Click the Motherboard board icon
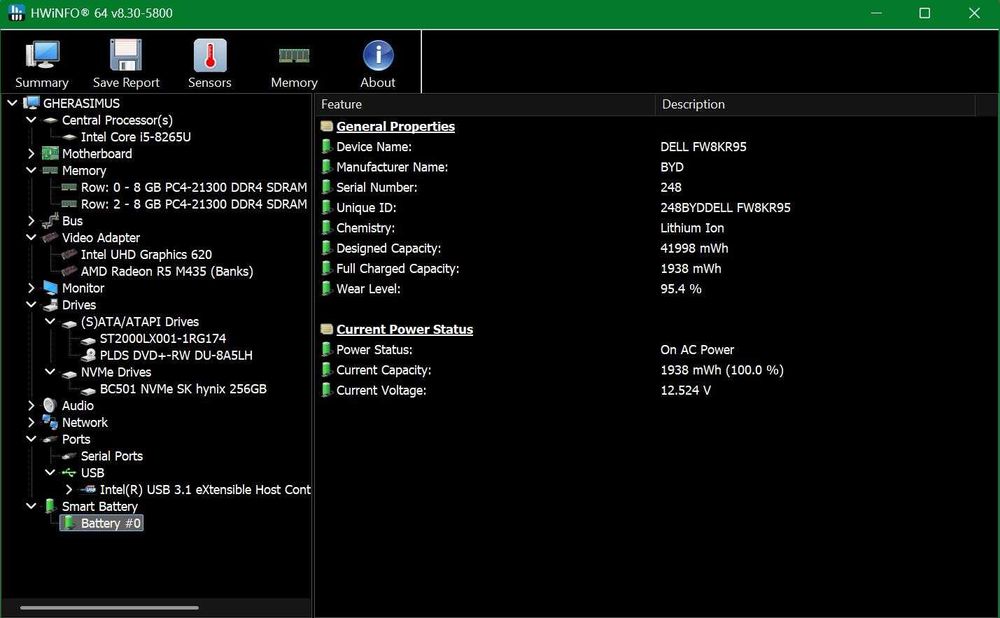1000x618 pixels. point(50,153)
